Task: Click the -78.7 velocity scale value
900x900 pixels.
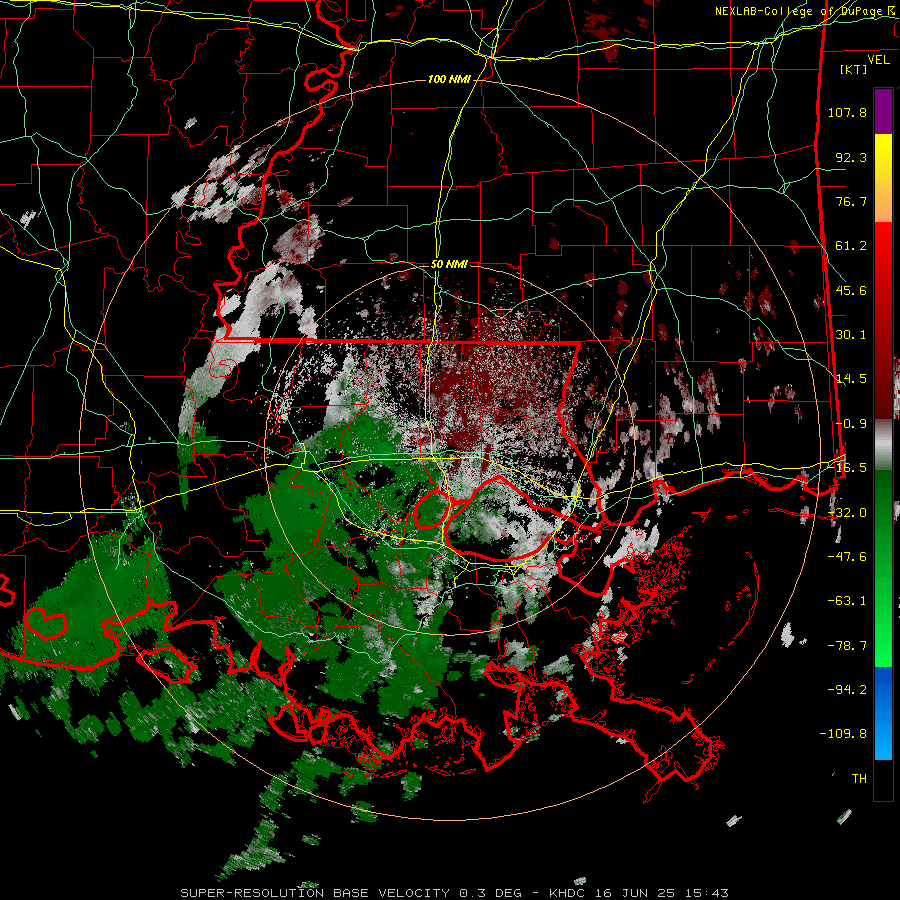Action: [847, 646]
